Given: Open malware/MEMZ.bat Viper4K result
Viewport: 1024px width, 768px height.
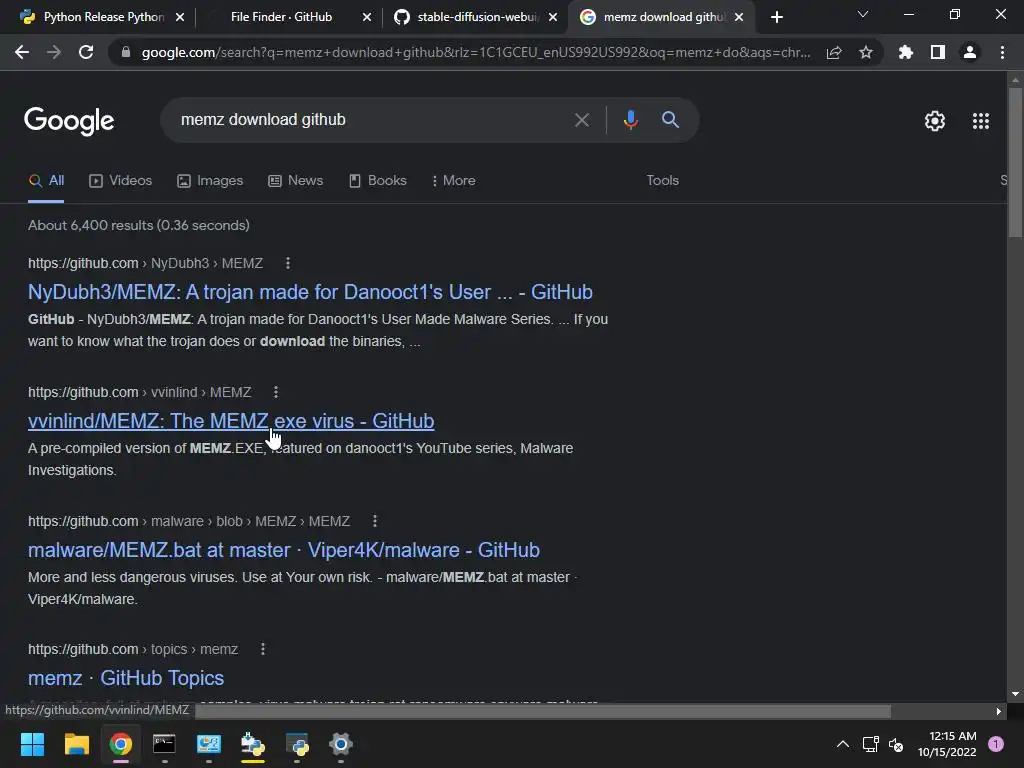Looking at the screenshot, I should (283, 550).
